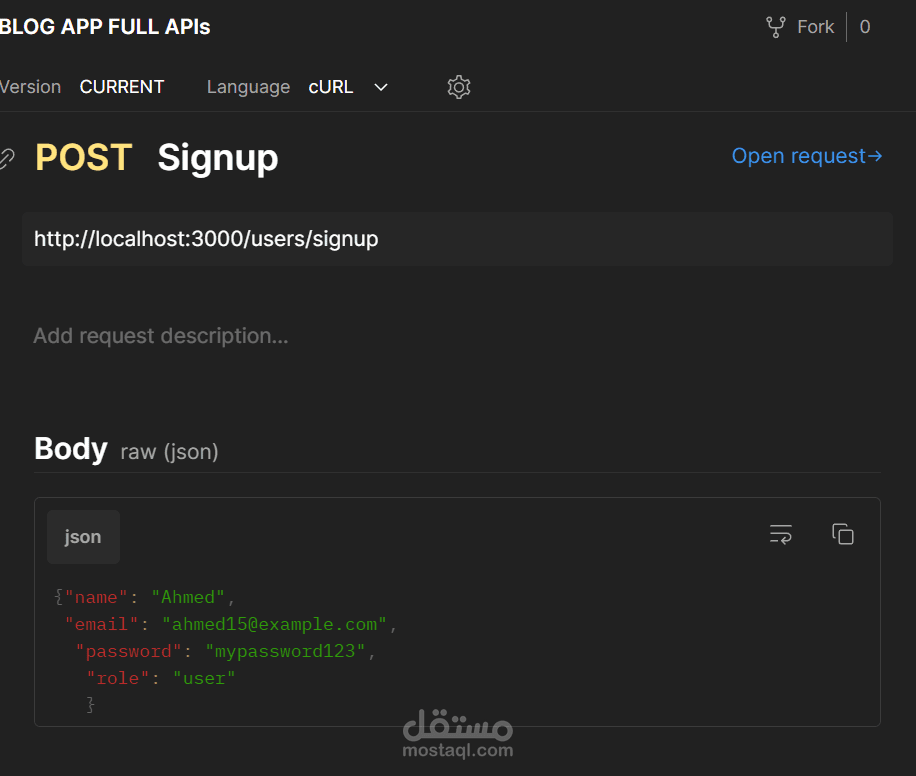Click the "user" role value
The image size is (916, 776).
(204, 678)
